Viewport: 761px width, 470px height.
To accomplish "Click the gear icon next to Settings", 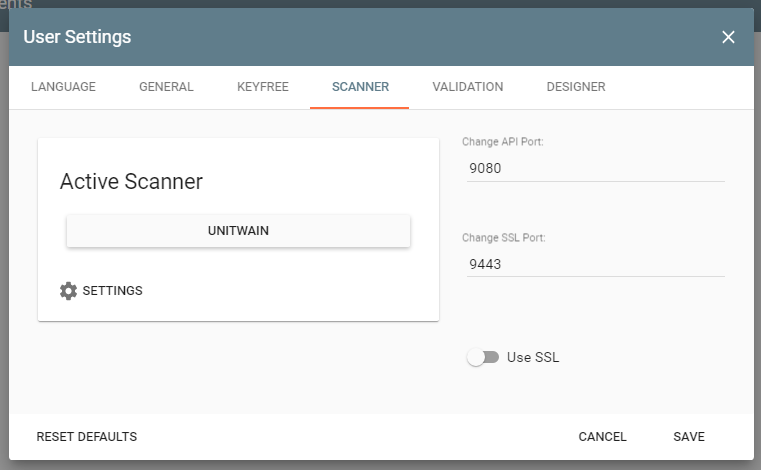I will [68, 291].
